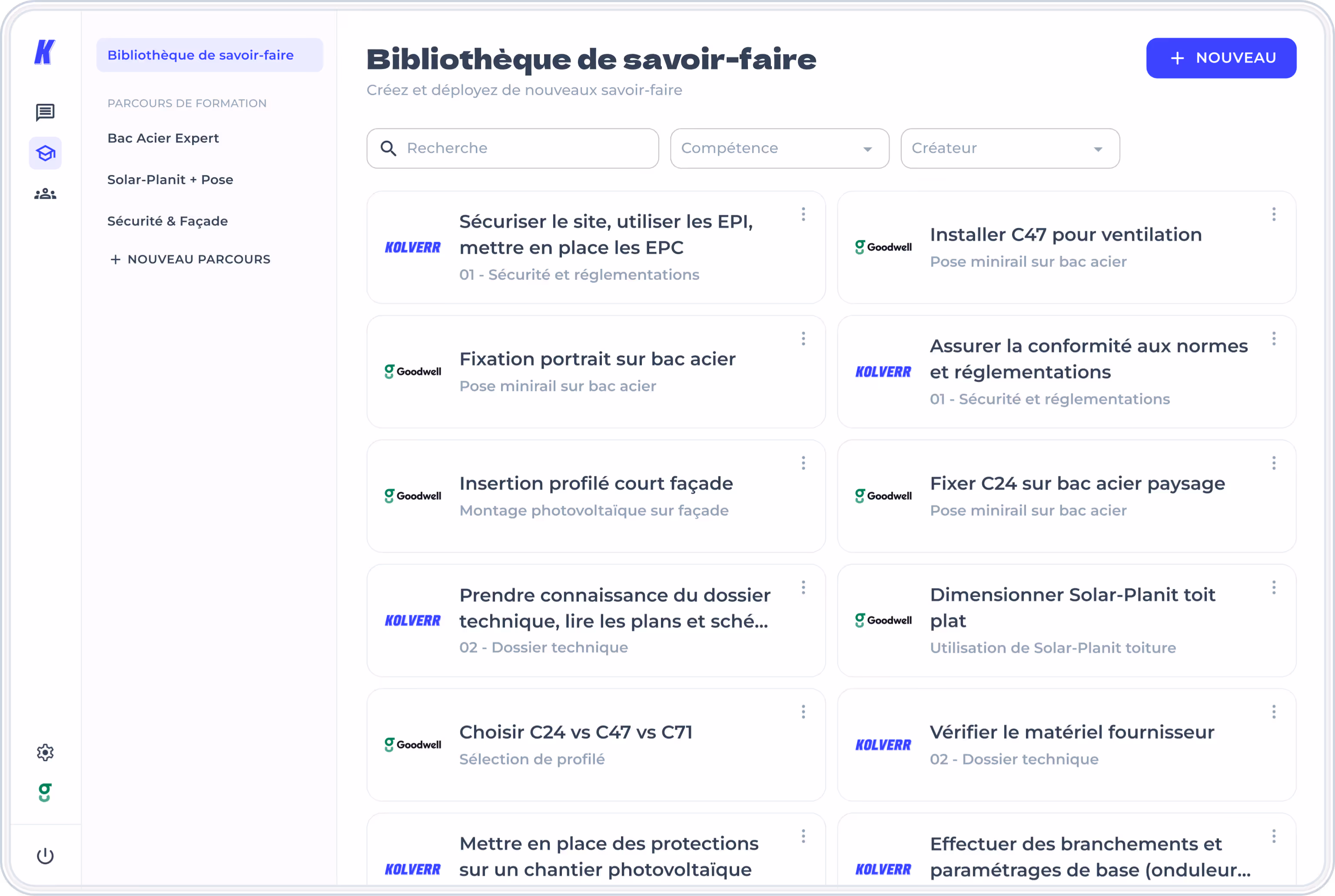Open the Compétence dropdown filter
The image size is (1335, 896).
(779, 148)
